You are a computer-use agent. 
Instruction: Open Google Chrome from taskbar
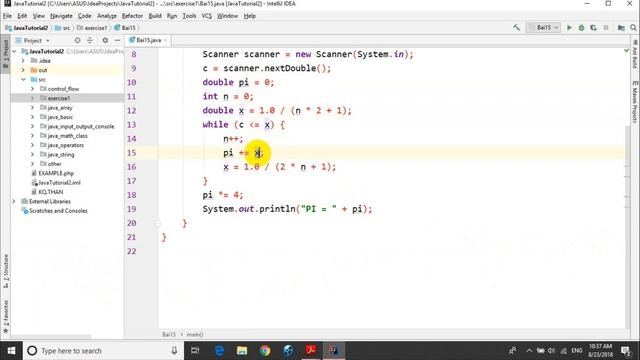(x=265, y=351)
